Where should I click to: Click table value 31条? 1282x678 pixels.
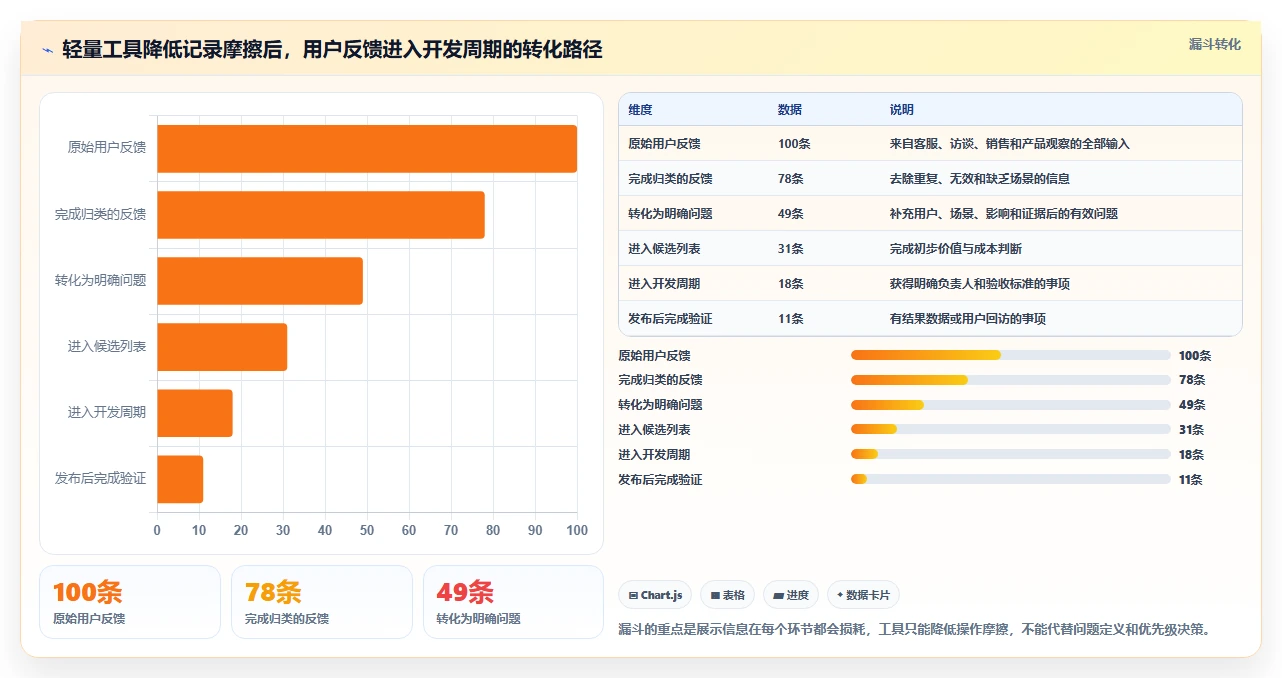click(x=791, y=249)
